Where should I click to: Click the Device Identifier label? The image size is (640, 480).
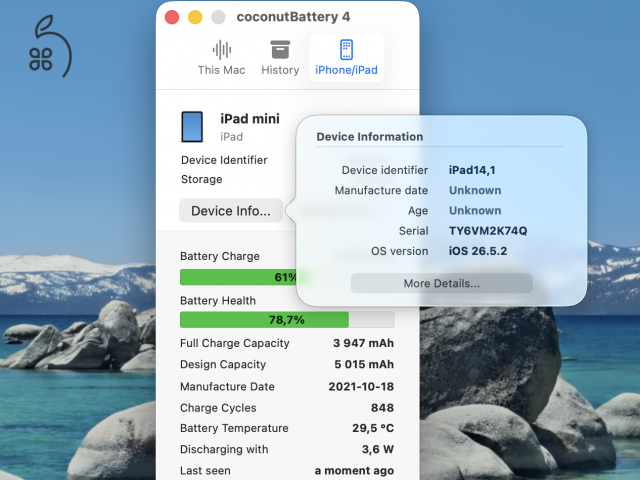224,160
